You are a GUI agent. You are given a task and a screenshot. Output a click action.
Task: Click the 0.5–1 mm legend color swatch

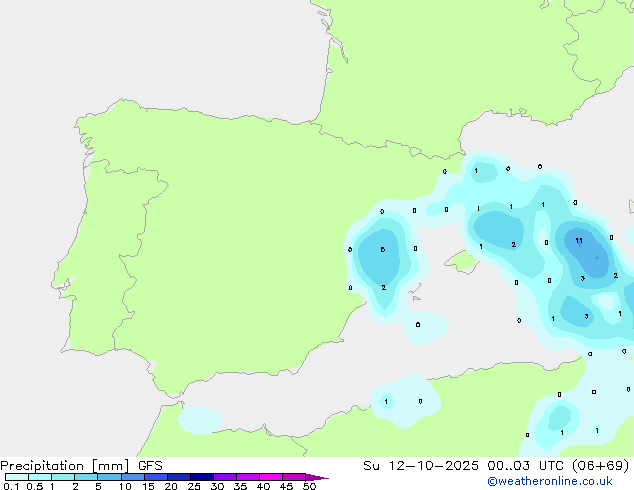point(40,477)
